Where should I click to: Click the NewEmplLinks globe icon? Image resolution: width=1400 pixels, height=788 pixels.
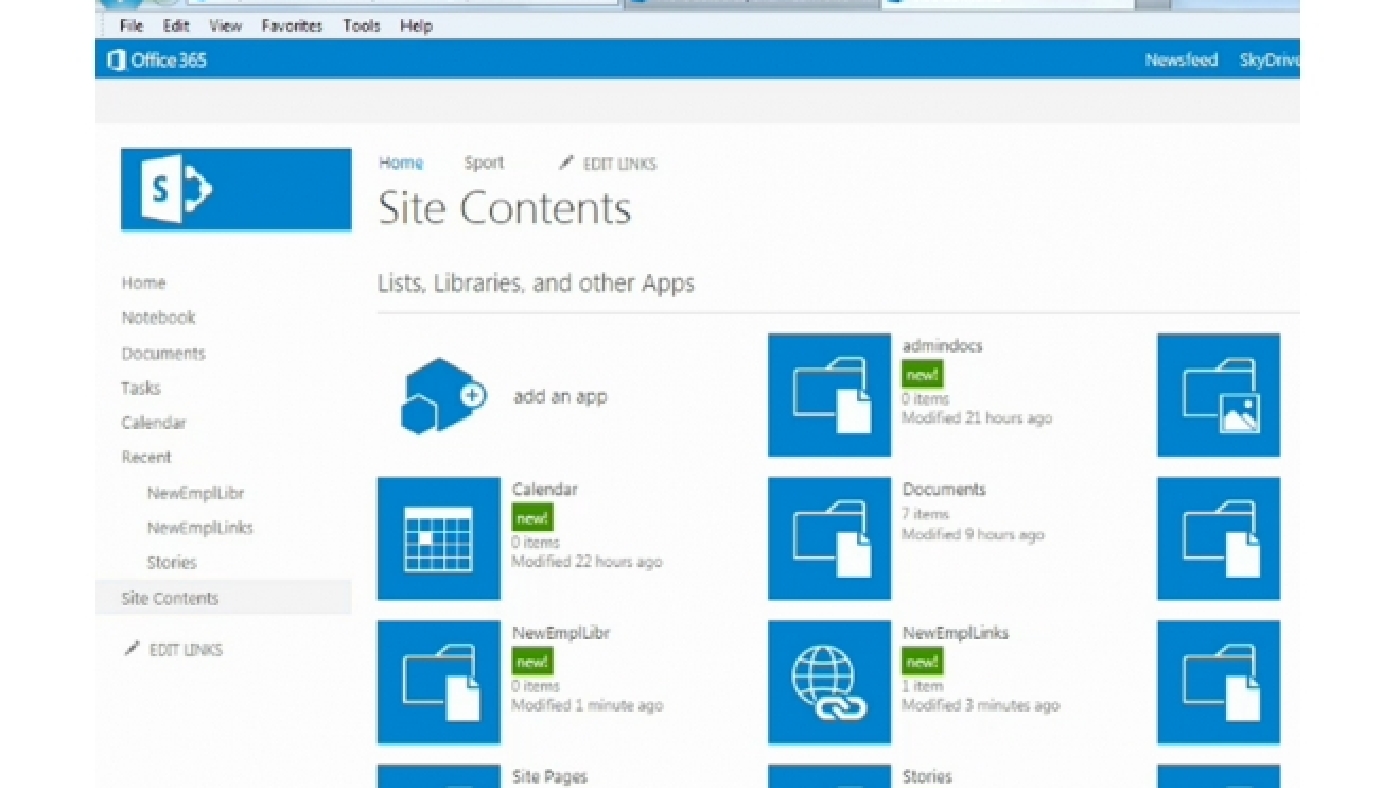point(828,681)
